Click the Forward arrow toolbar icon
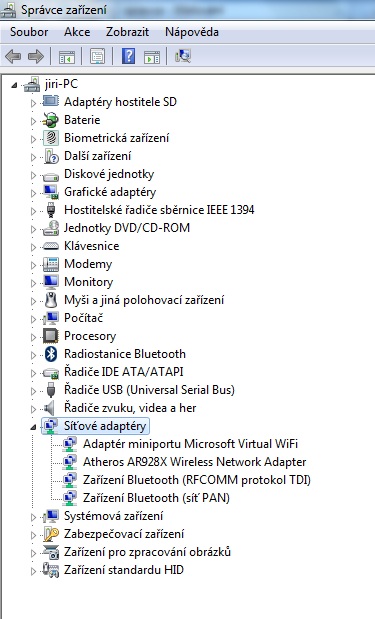This screenshot has width=375, height=619. click(x=36, y=57)
